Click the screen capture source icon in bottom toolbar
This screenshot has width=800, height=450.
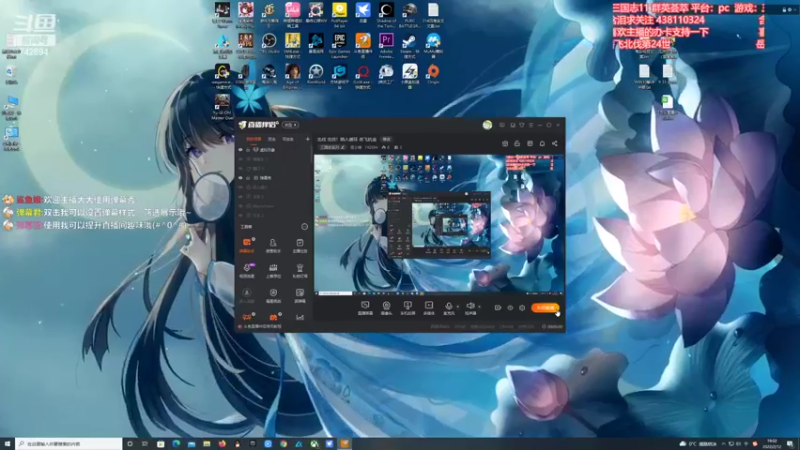pos(365,308)
